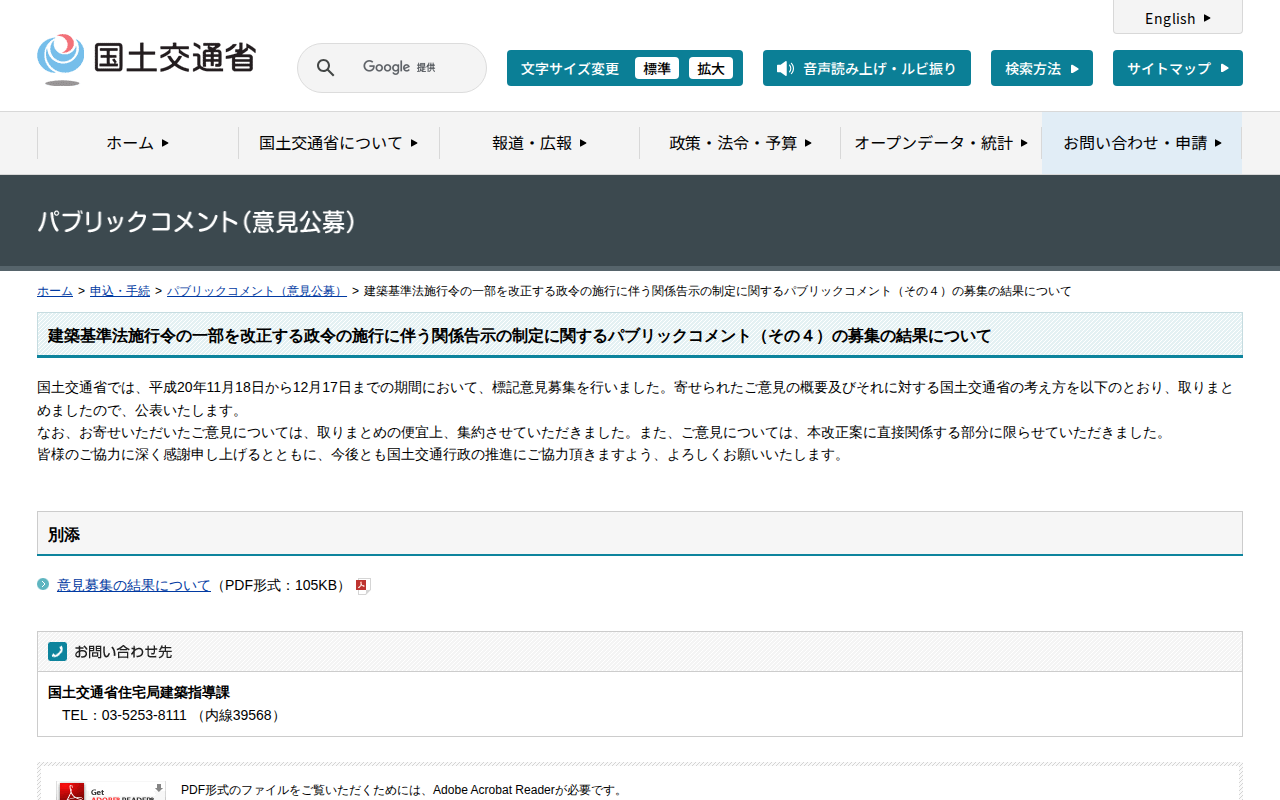Click the Get Adobe Reader badge
Viewport: 1280px width, 800px height.
tap(111, 790)
